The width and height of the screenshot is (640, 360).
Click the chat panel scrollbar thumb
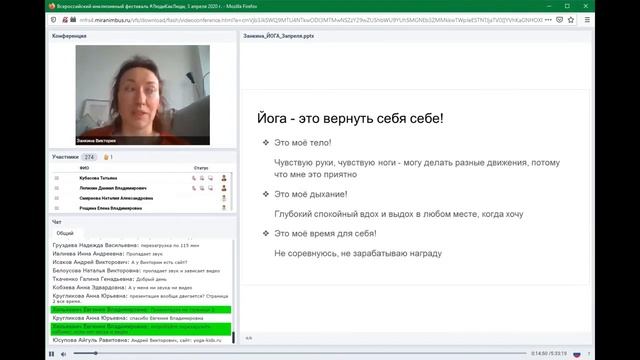point(233,338)
